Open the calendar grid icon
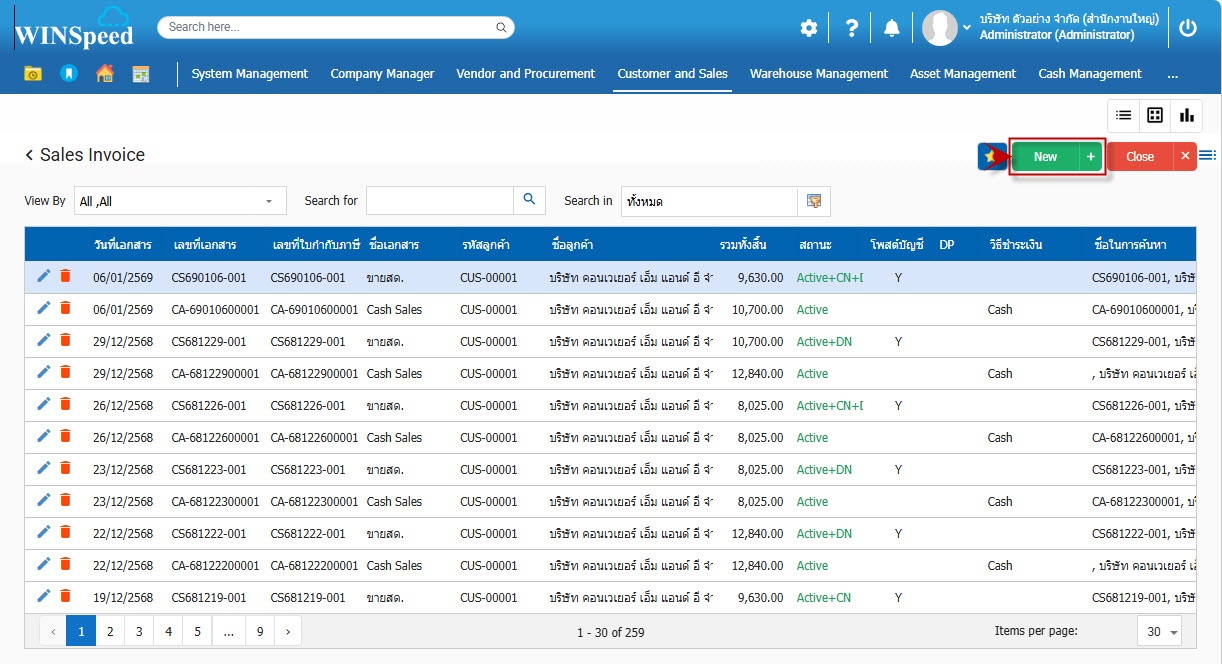This screenshot has width=1222, height=664. pyautogui.click(x=141, y=74)
